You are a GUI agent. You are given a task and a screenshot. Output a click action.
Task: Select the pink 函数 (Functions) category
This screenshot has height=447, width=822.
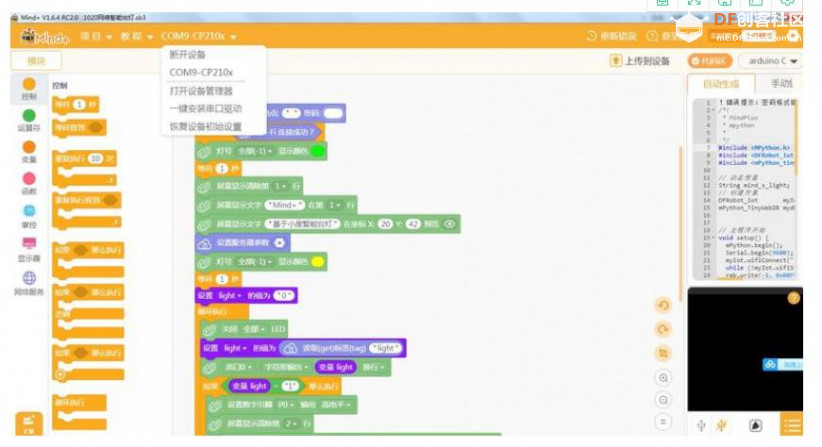coord(29,183)
